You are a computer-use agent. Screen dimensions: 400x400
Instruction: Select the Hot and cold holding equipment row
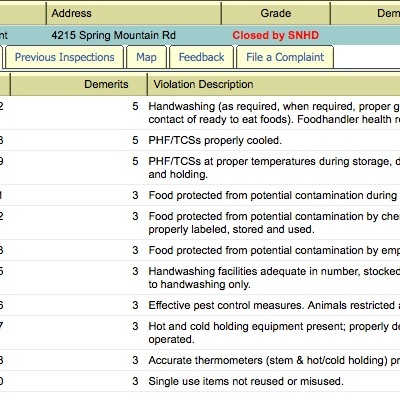point(200,333)
